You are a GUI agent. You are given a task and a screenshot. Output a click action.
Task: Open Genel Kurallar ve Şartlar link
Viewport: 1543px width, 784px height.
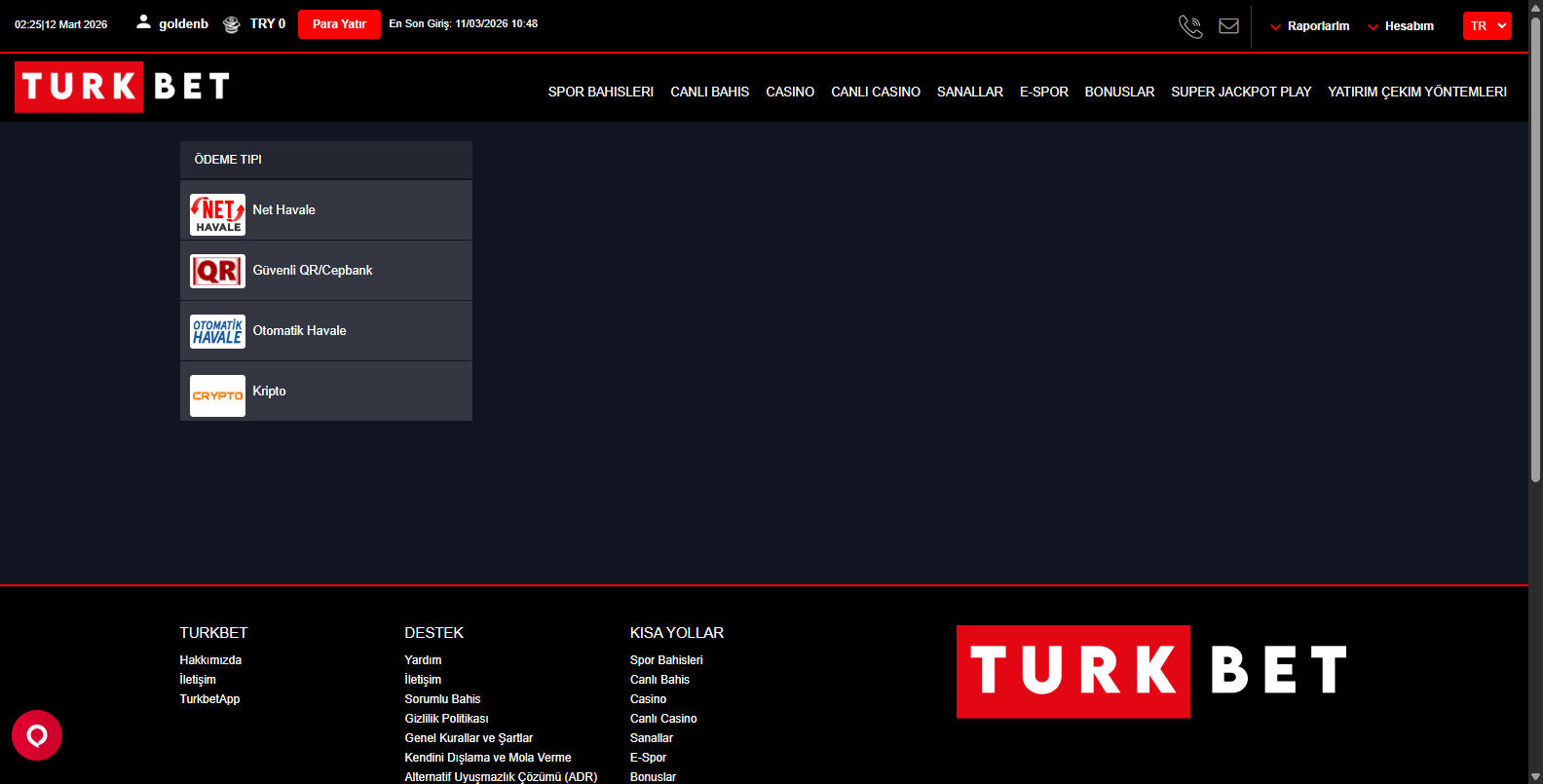469,738
